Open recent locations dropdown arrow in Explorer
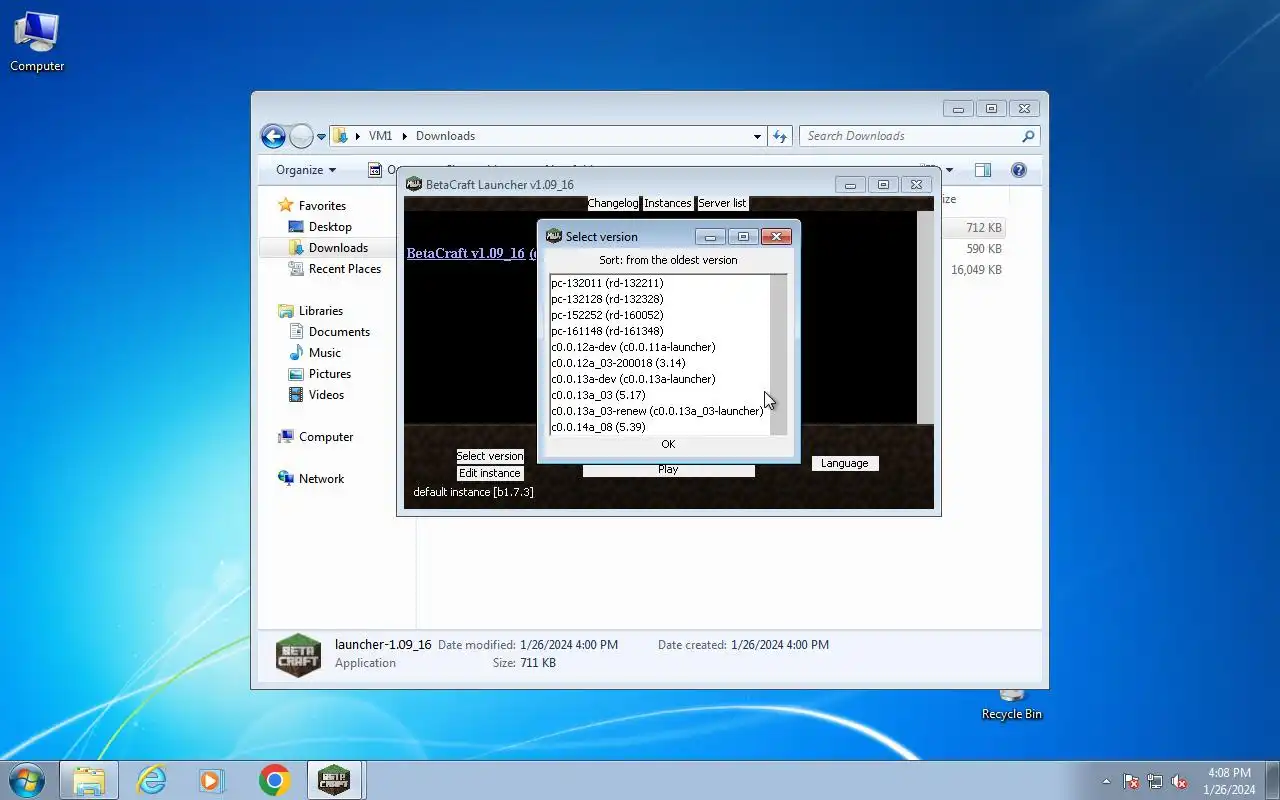1280x800 pixels. click(322, 137)
